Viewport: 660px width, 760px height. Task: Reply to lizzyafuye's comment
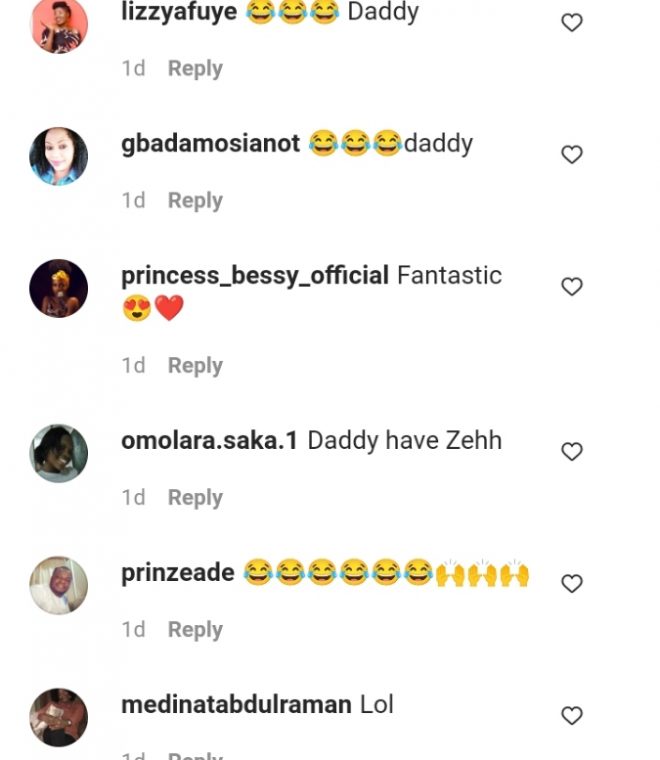point(195,69)
